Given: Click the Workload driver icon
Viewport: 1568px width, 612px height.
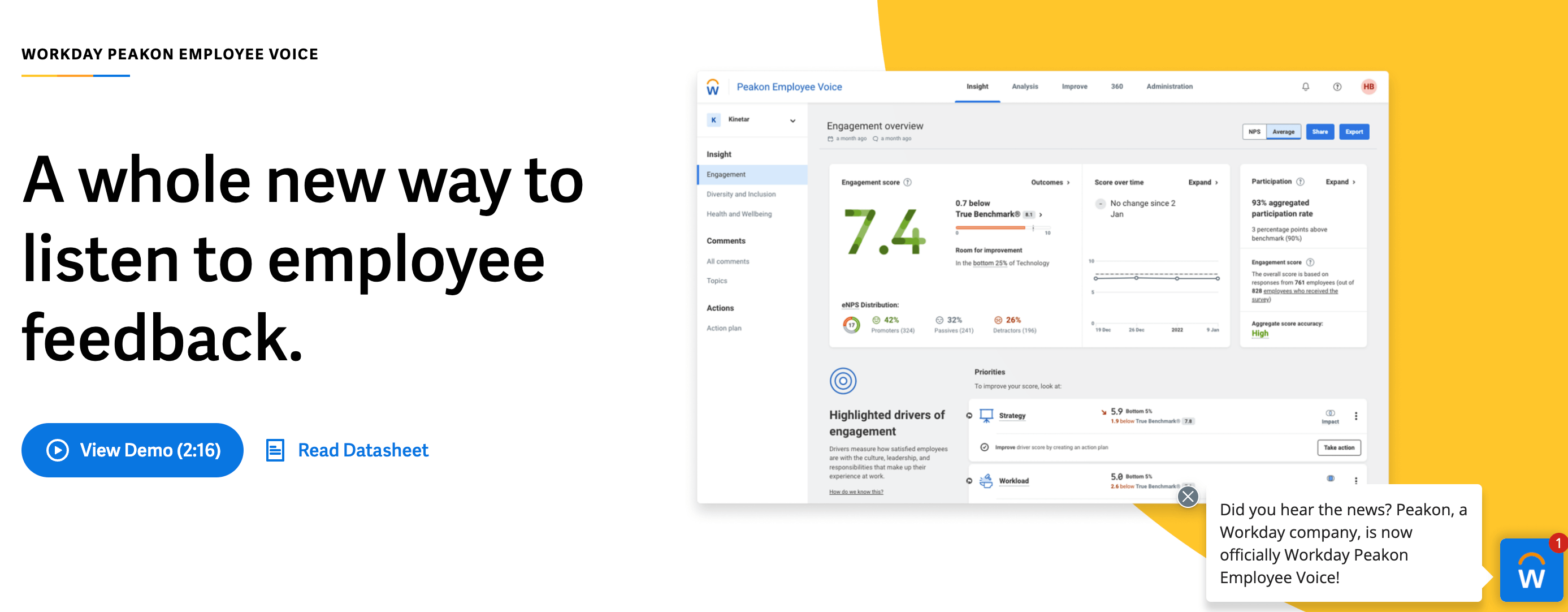Looking at the screenshot, I should click(x=986, y=481).
